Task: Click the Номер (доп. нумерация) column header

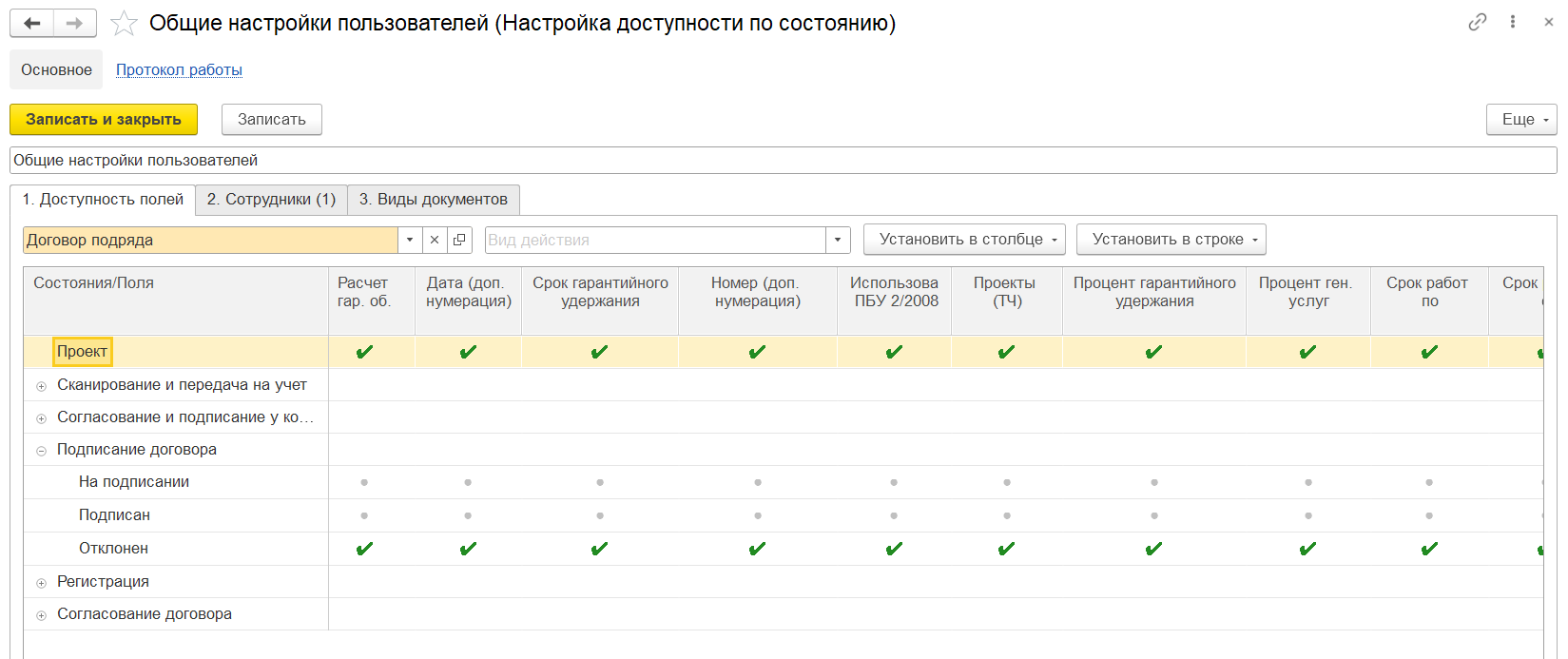Action: 758,300
